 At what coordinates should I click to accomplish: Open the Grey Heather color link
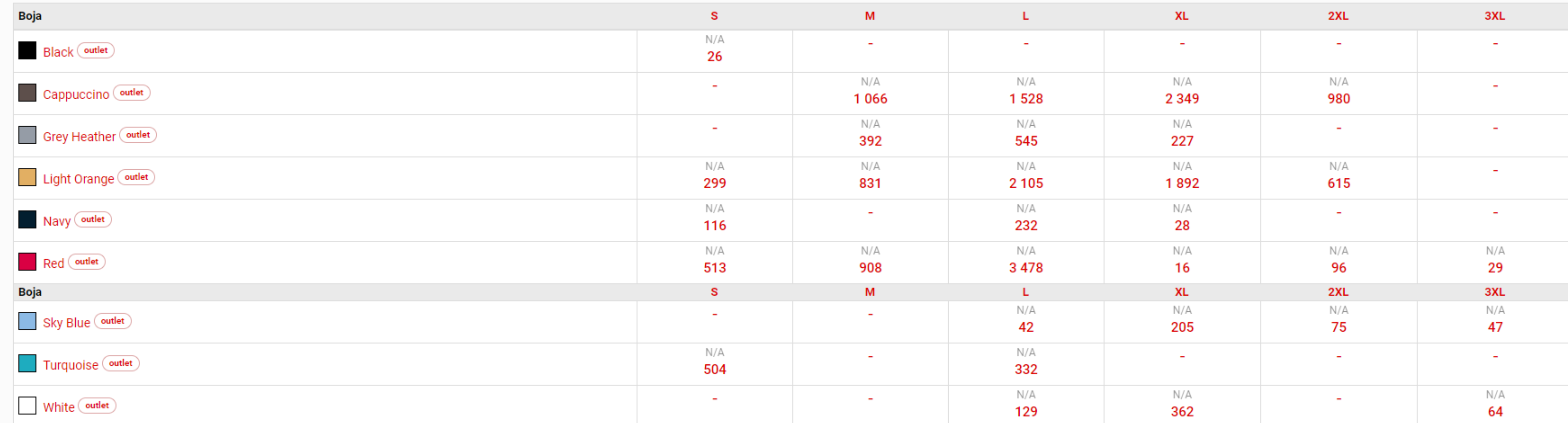click(79, 136)
